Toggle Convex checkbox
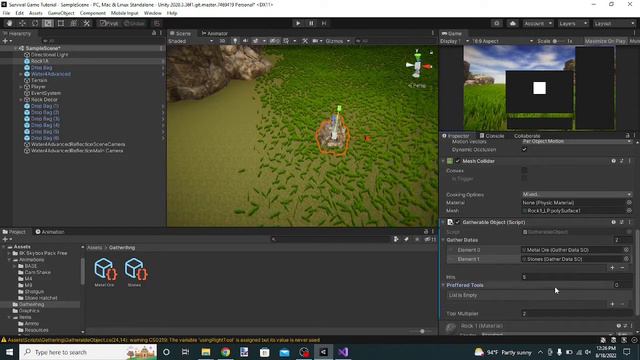This screenshot has width=640, height=360. pos(524,170)
